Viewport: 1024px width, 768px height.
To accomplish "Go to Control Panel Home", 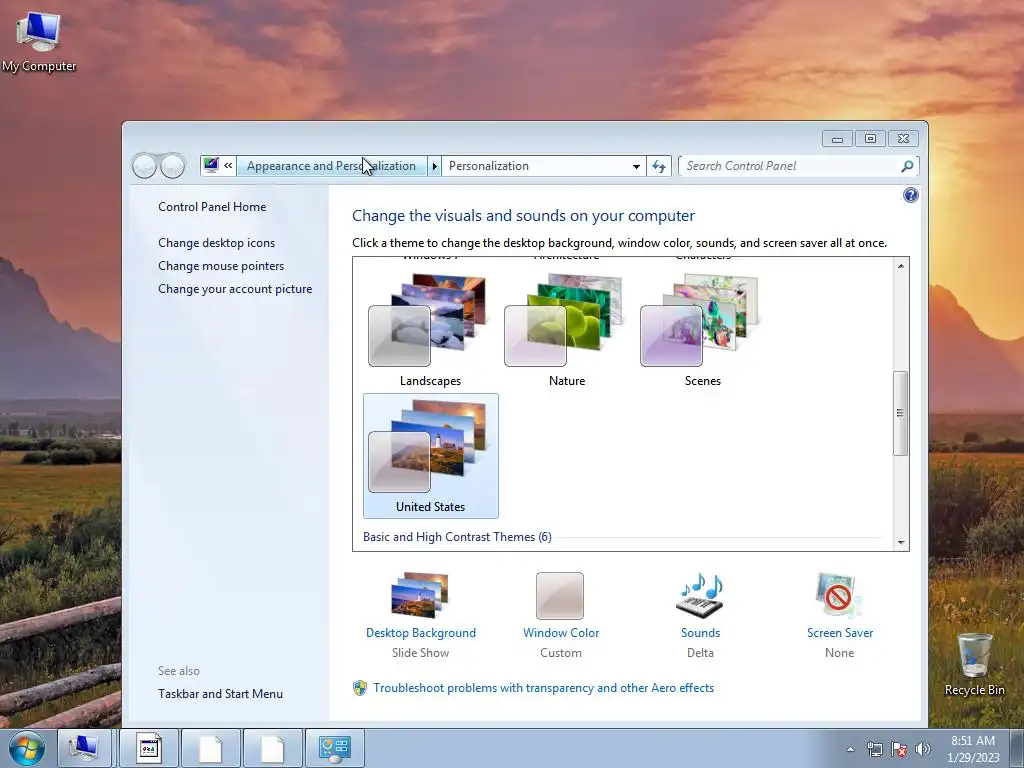I will point(212,207).
